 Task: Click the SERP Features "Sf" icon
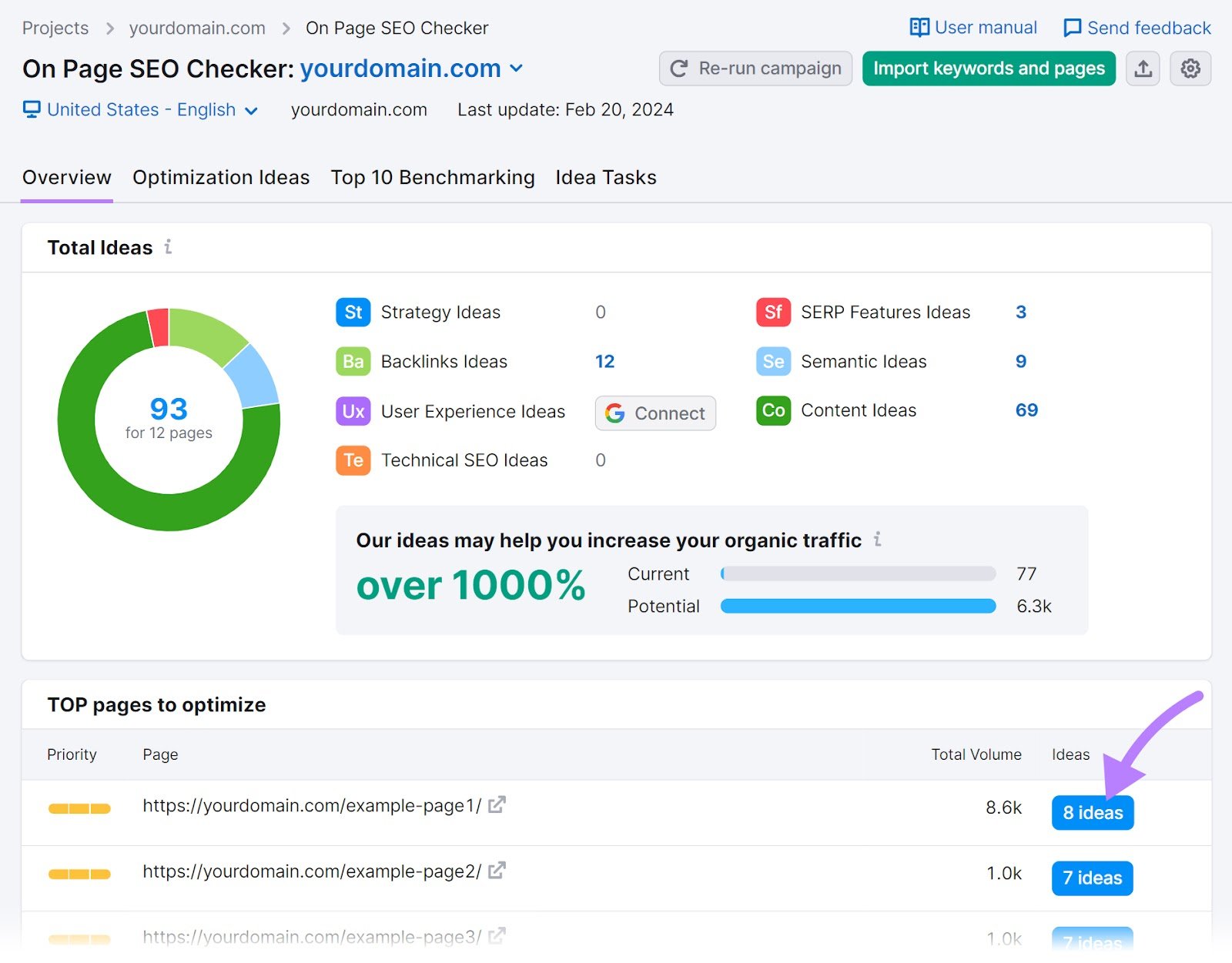(772, 312)
